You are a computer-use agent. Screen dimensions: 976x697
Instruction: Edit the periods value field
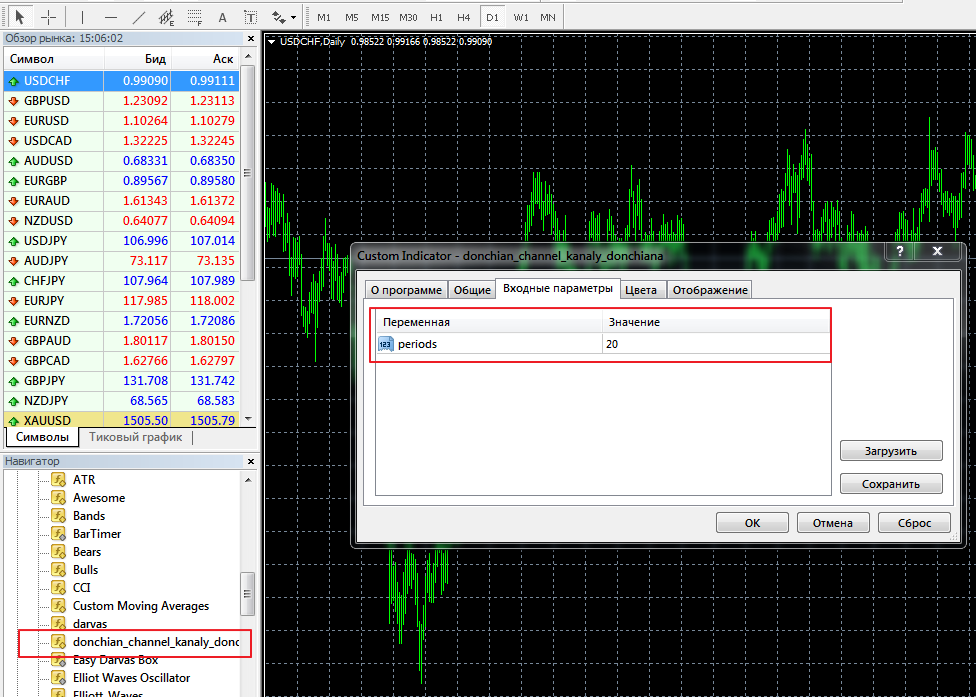[x=715, y=344]
